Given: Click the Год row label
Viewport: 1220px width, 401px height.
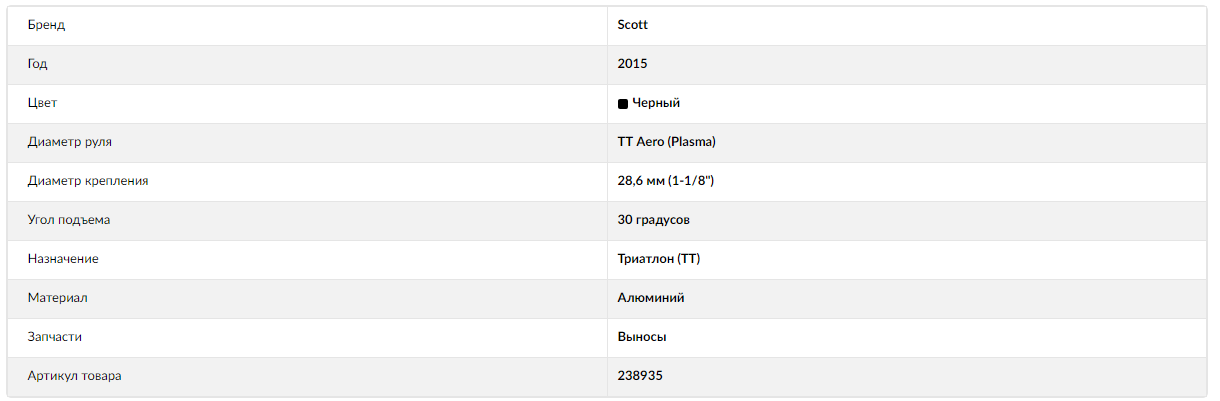Looking at the screenshot, I should tap(38, 64).
